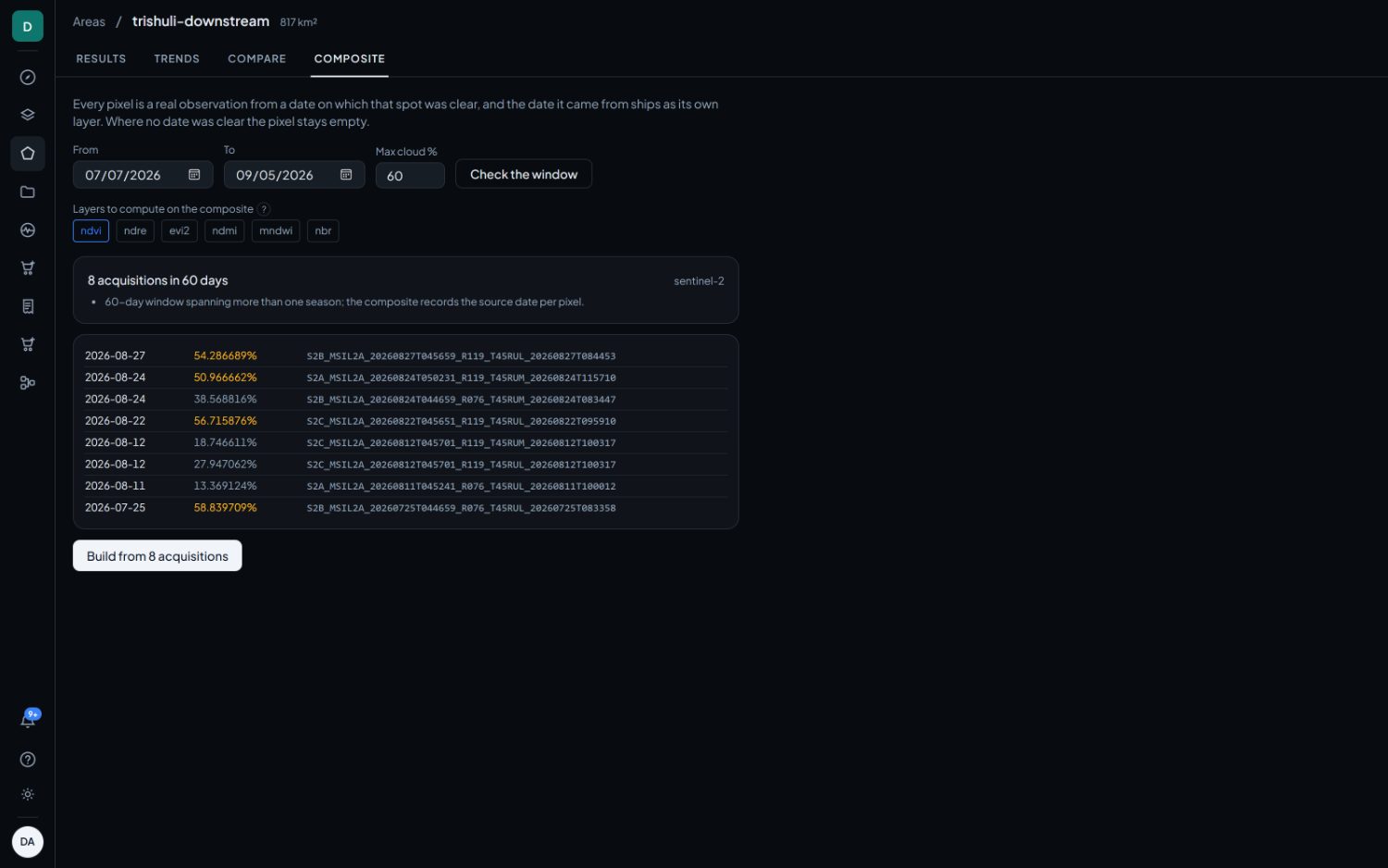The image size is (1388, 868).
Task: Click the Max cloud % field
Action: tap(410, 176)
